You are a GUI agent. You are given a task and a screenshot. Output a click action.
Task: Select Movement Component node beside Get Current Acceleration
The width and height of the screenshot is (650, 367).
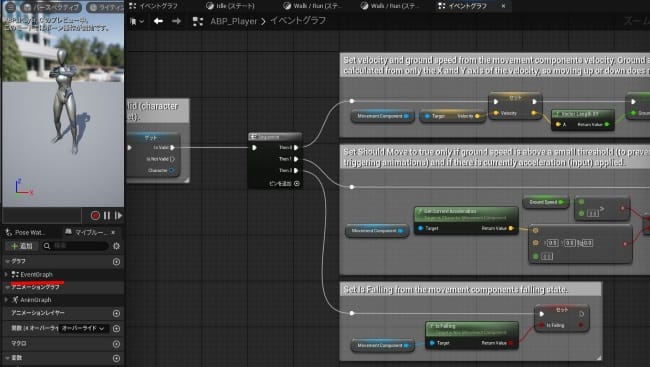pos(376,231)
